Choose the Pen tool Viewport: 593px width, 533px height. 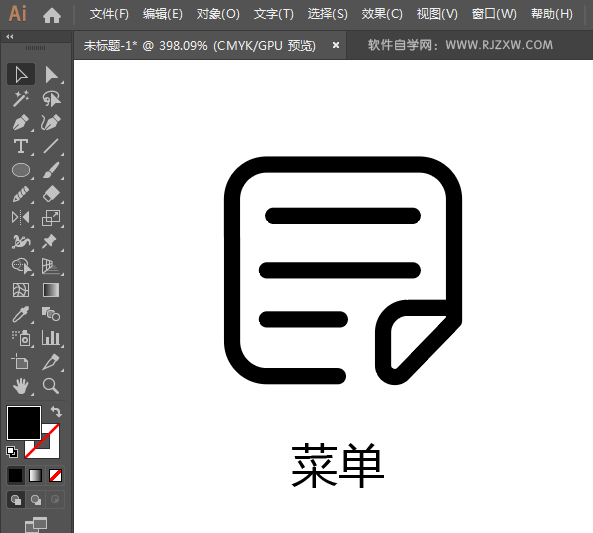pos(21,122)
